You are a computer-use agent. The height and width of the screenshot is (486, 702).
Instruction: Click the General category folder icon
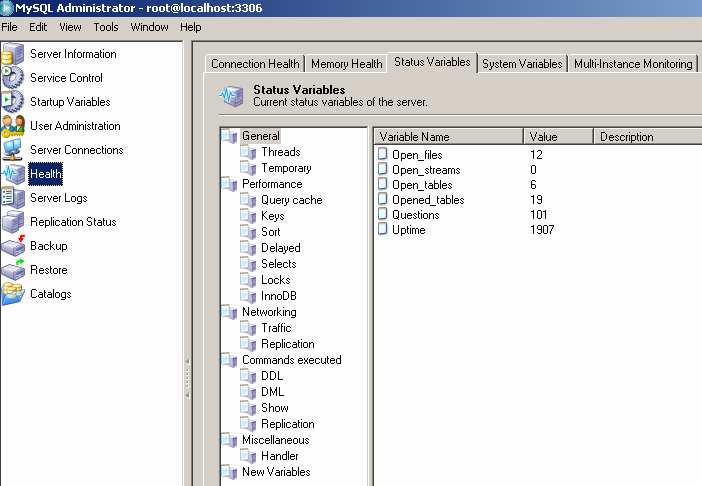[229, 136]
